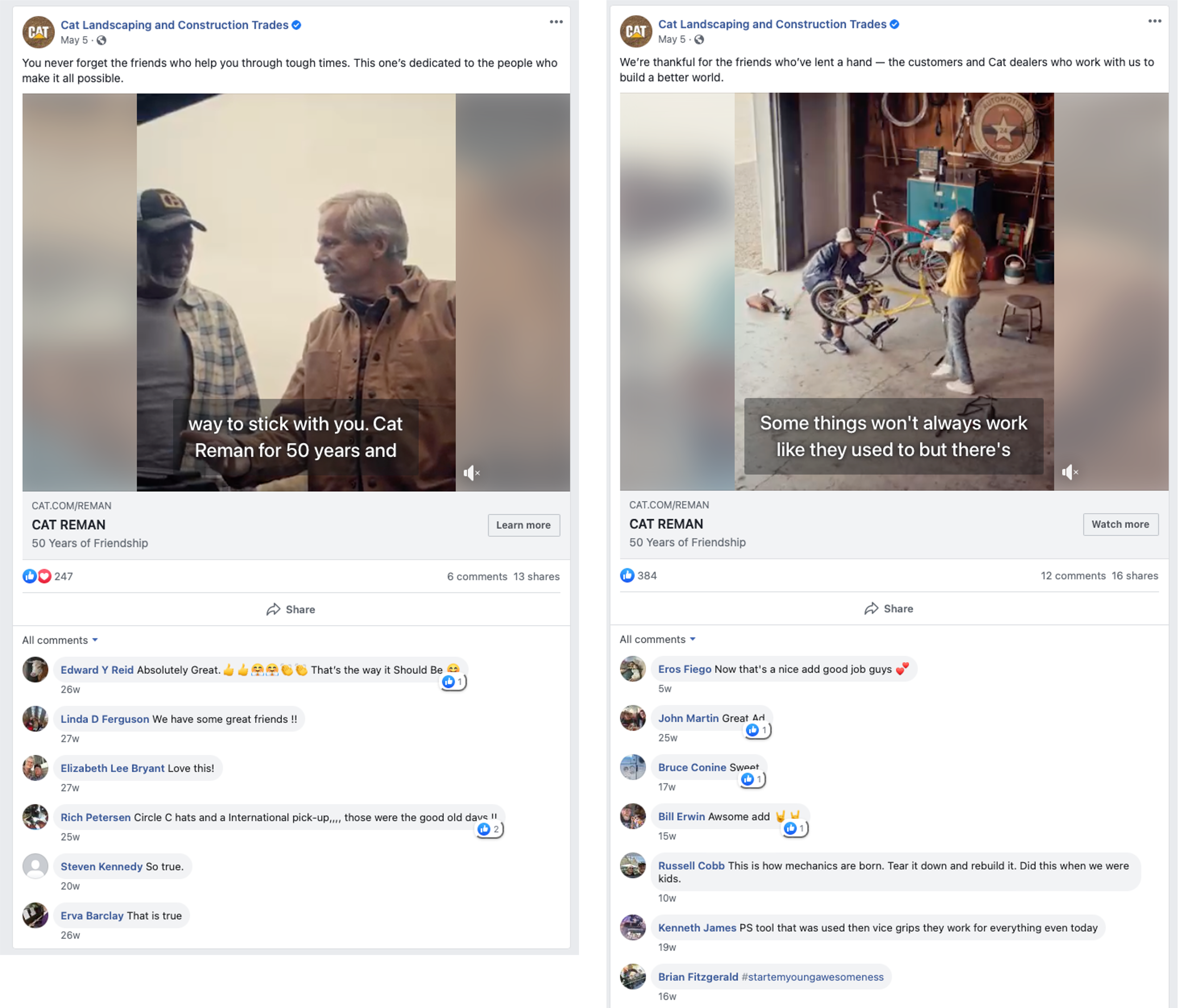
Task: Open Erva Barclay's name link
Action: click(x=92, y=916)
